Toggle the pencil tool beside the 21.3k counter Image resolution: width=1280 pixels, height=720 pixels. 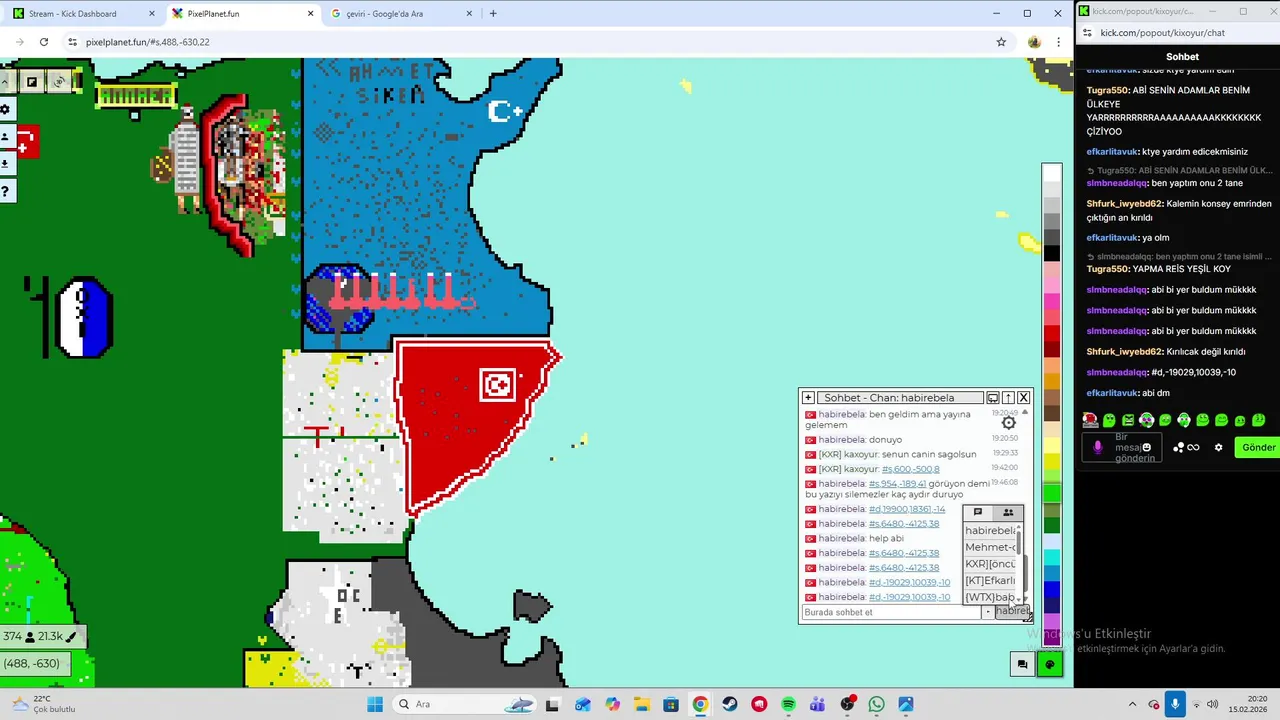coord(71,636)
